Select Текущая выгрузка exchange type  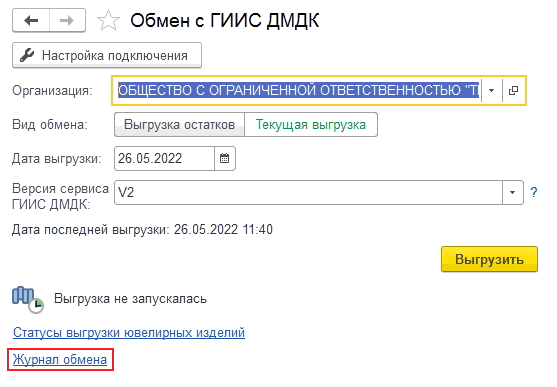tap(311, 125)
